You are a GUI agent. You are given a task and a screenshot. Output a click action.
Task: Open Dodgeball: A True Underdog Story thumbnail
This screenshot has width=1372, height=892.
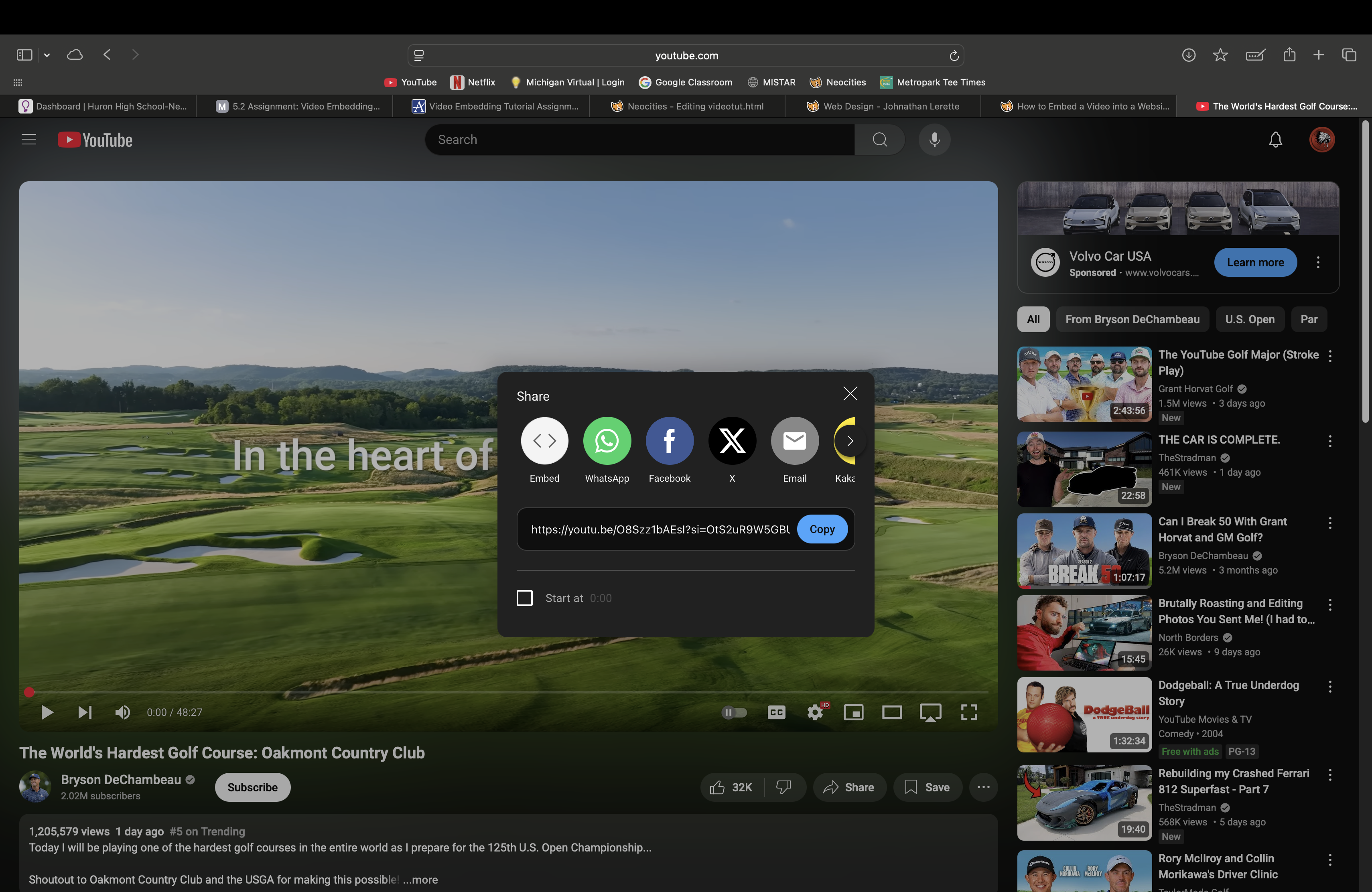point(1084,715)
